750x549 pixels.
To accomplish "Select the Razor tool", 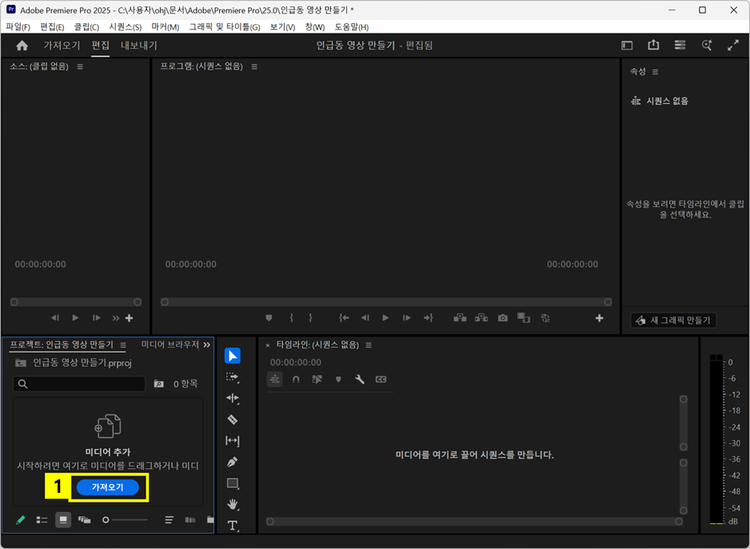I will coord(232,420).
